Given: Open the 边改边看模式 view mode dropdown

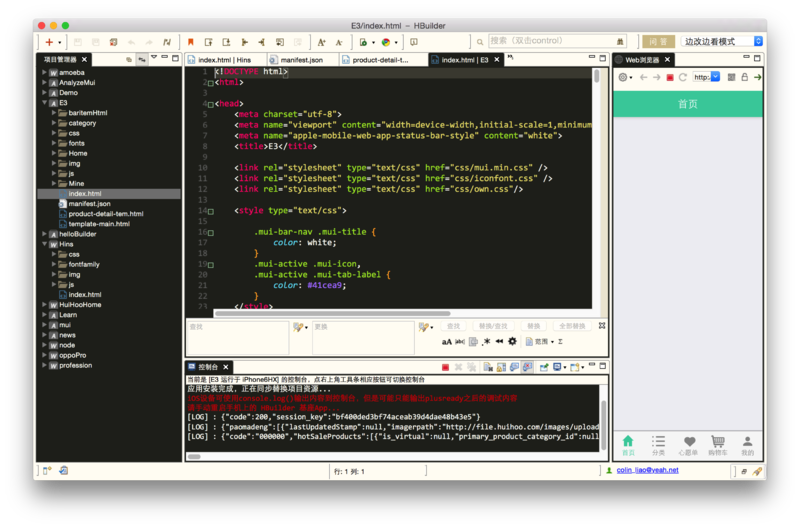Looking at the screenshot, I should [722, 42].
